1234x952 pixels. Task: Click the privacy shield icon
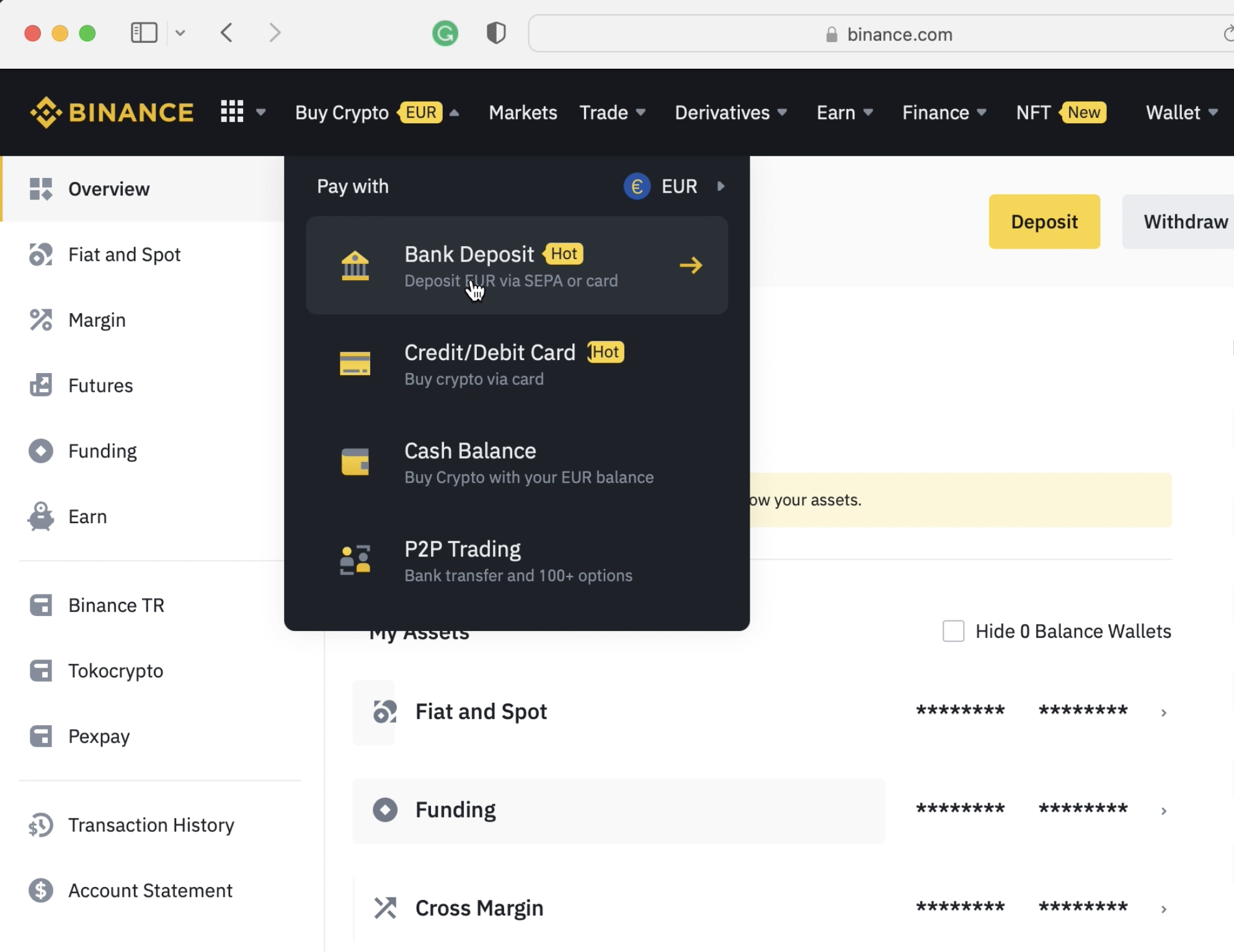[x=496, y=33]
